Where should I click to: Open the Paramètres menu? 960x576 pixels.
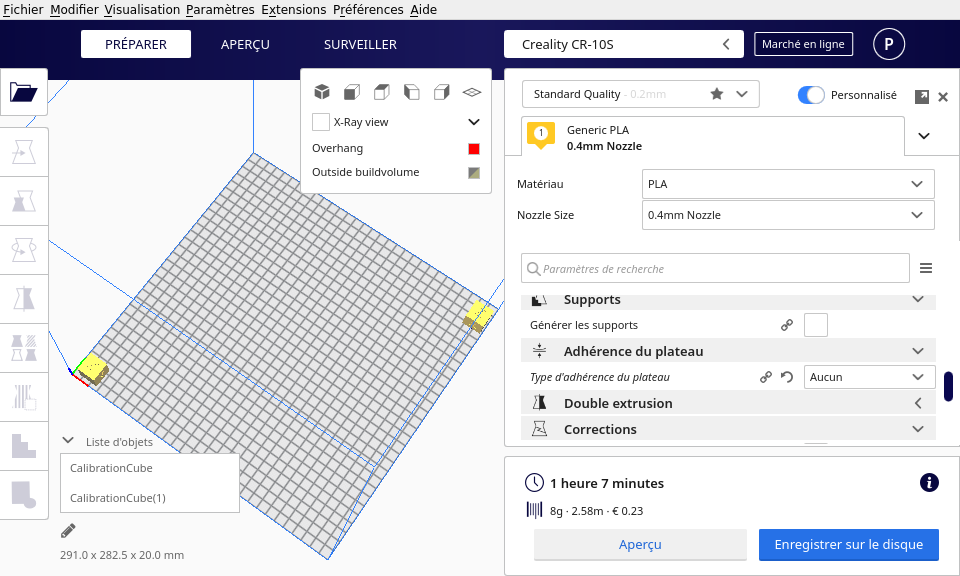pyautogui.click(x=220, y=9)
